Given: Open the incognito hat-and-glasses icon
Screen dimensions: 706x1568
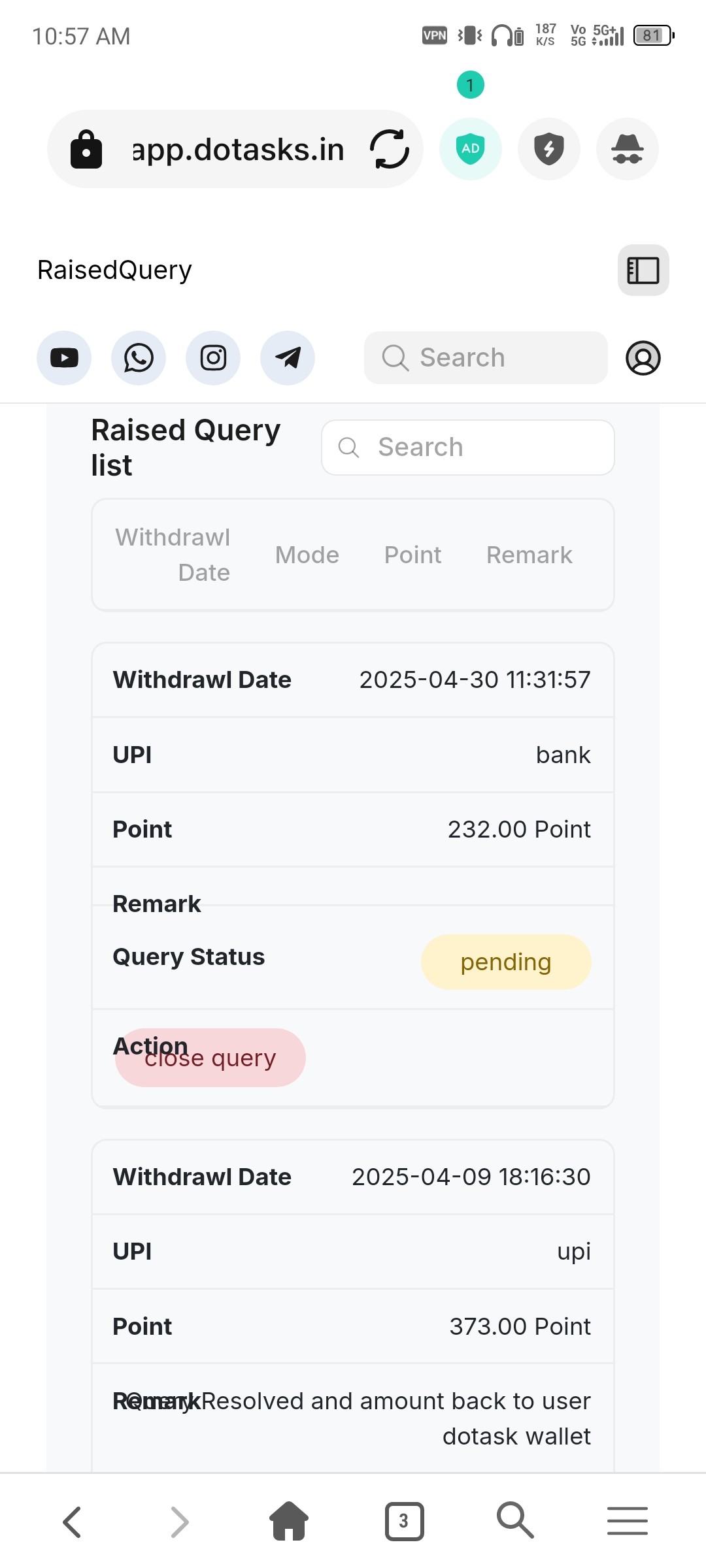Looking at the screenshot, I should 628,149.
